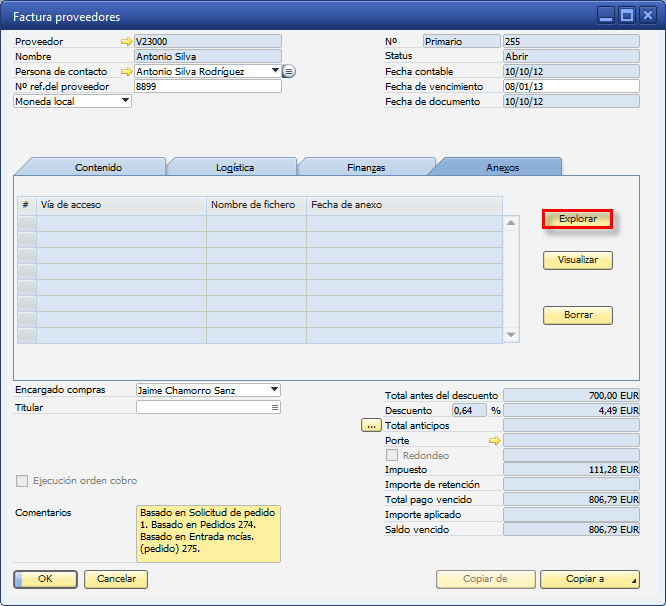Click the attachments table scroll-up arrow
This screenshot has width=666, height=606.
tap(511, 222)
